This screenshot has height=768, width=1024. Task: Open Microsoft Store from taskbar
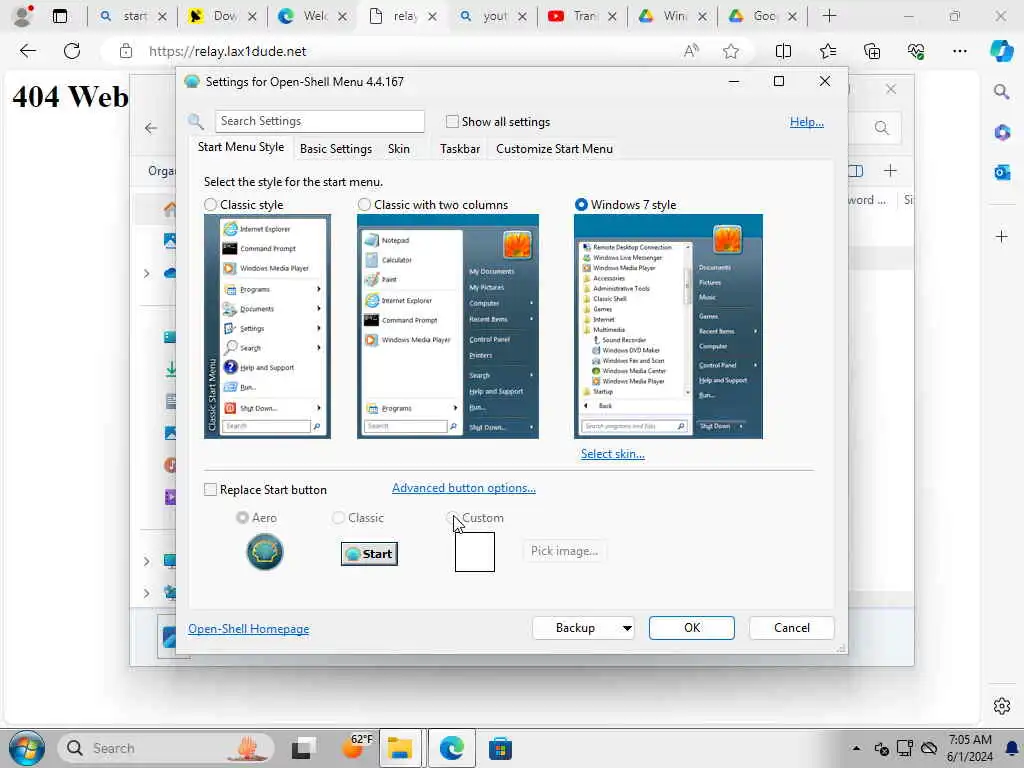[x=500, y=748]
